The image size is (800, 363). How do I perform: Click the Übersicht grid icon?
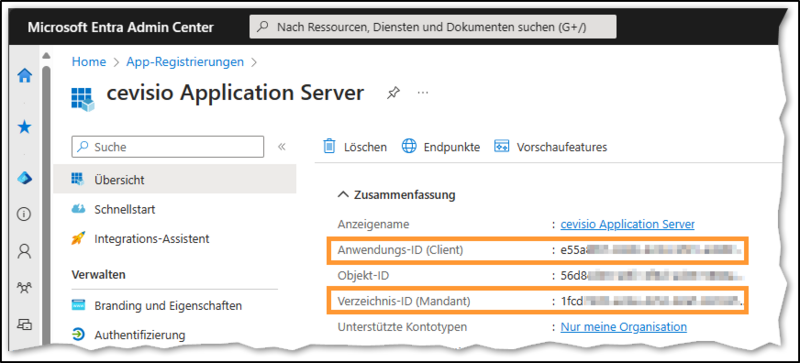point(78,179)
